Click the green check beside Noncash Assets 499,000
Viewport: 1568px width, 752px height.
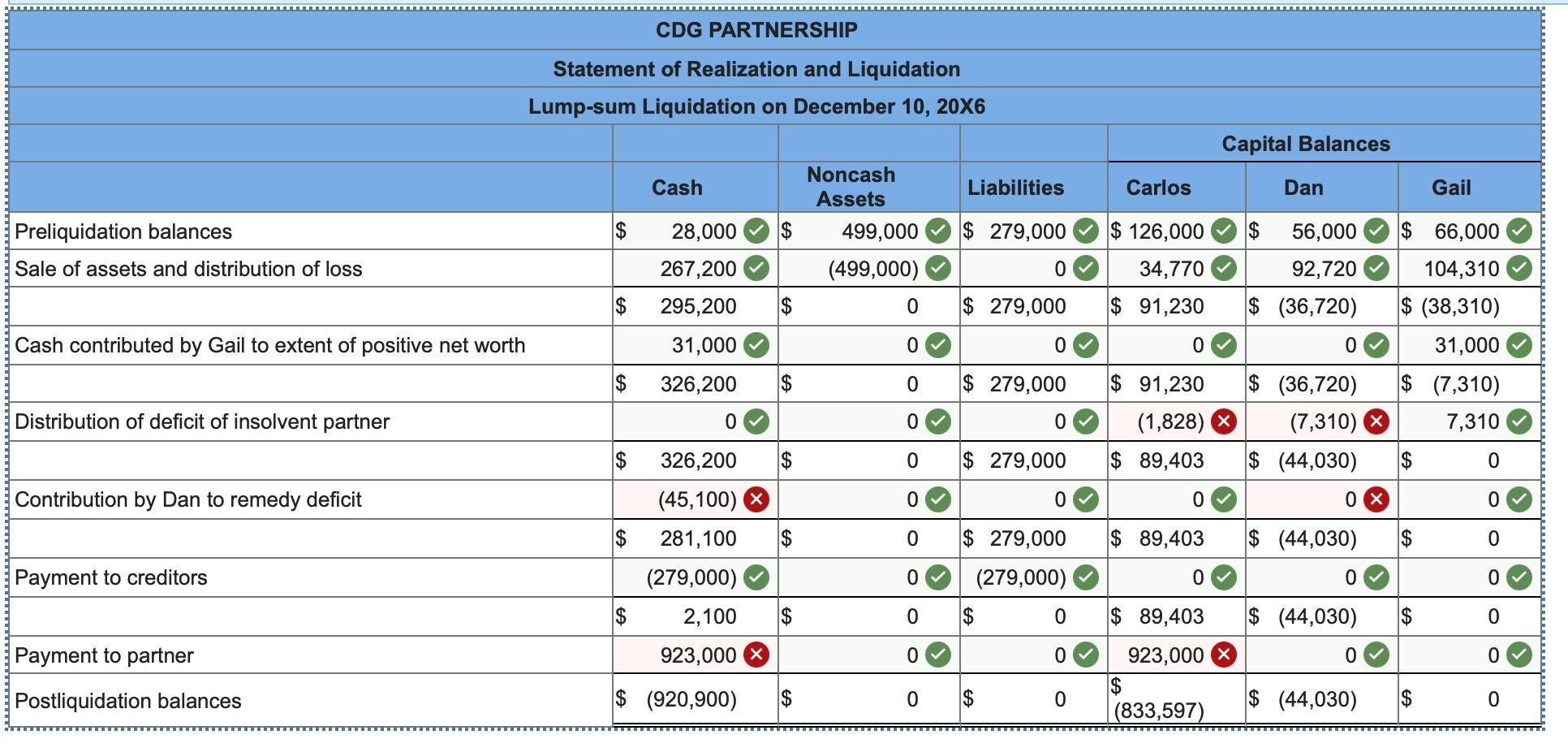pyautogui.click(x=938, y=231)
